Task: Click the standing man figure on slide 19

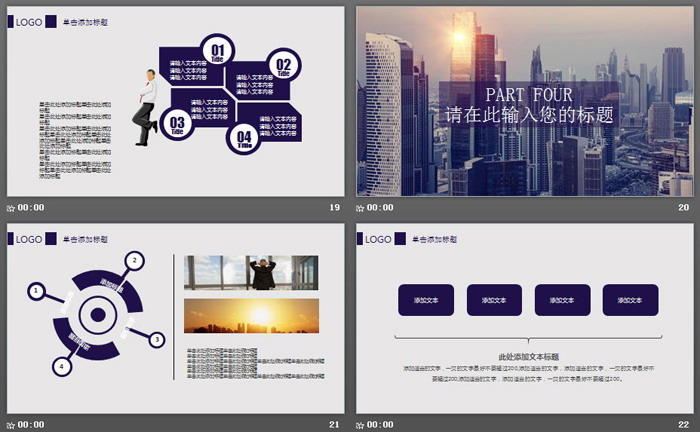Action: 147,107
